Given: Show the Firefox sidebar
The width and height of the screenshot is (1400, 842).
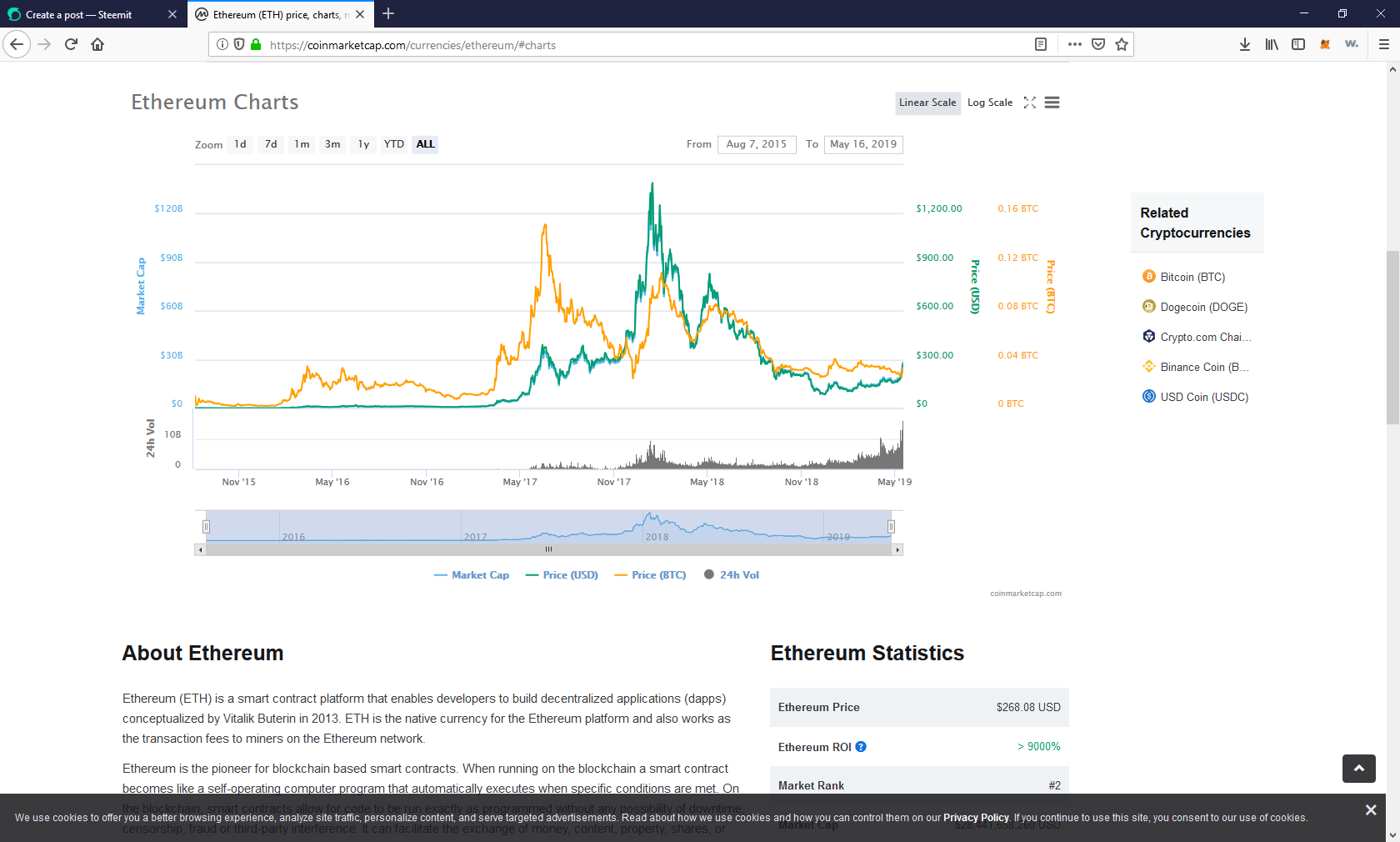Looking at the screenshot, I should point(1298,45).
